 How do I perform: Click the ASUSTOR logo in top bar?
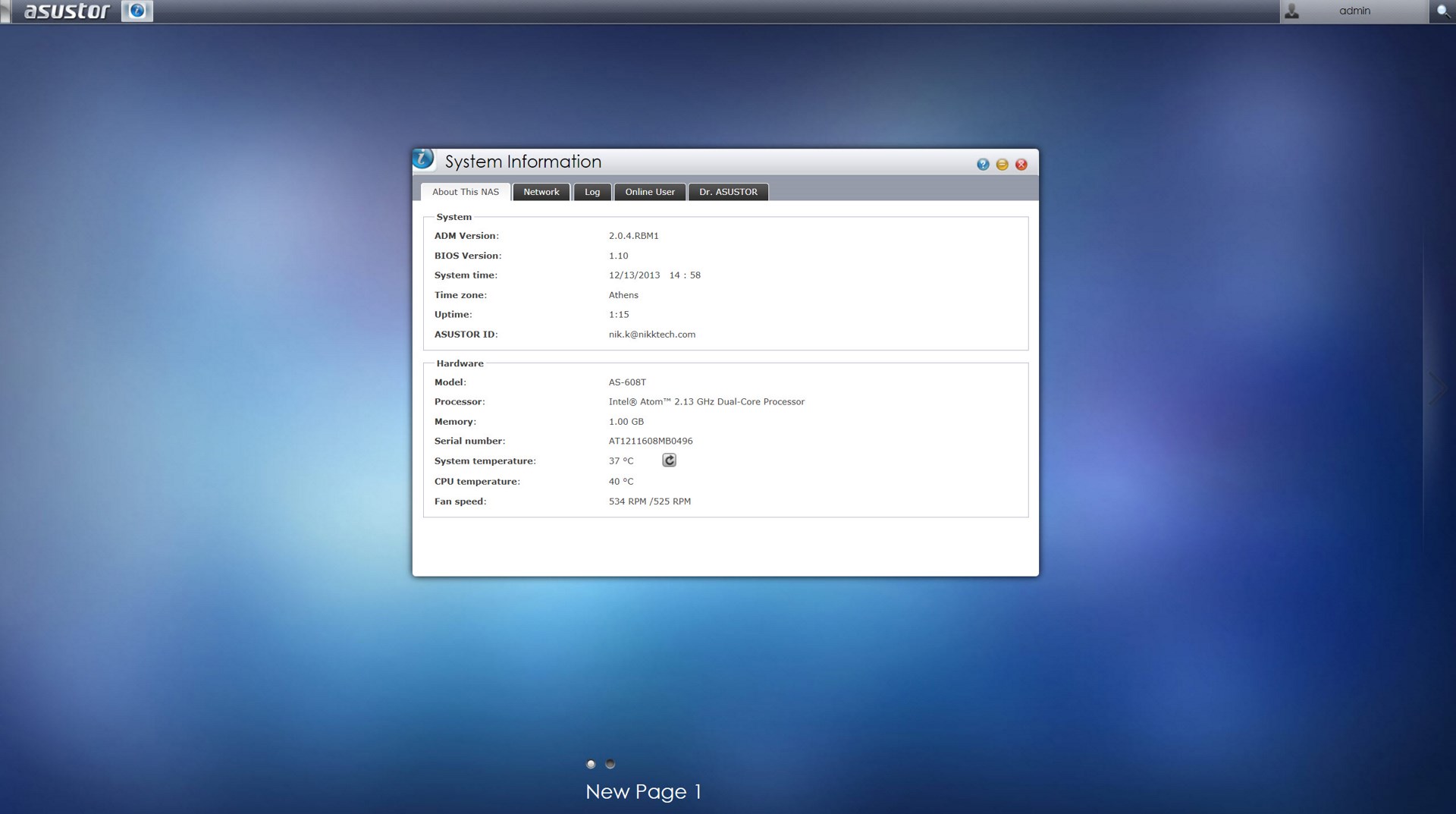click(67, 11)
